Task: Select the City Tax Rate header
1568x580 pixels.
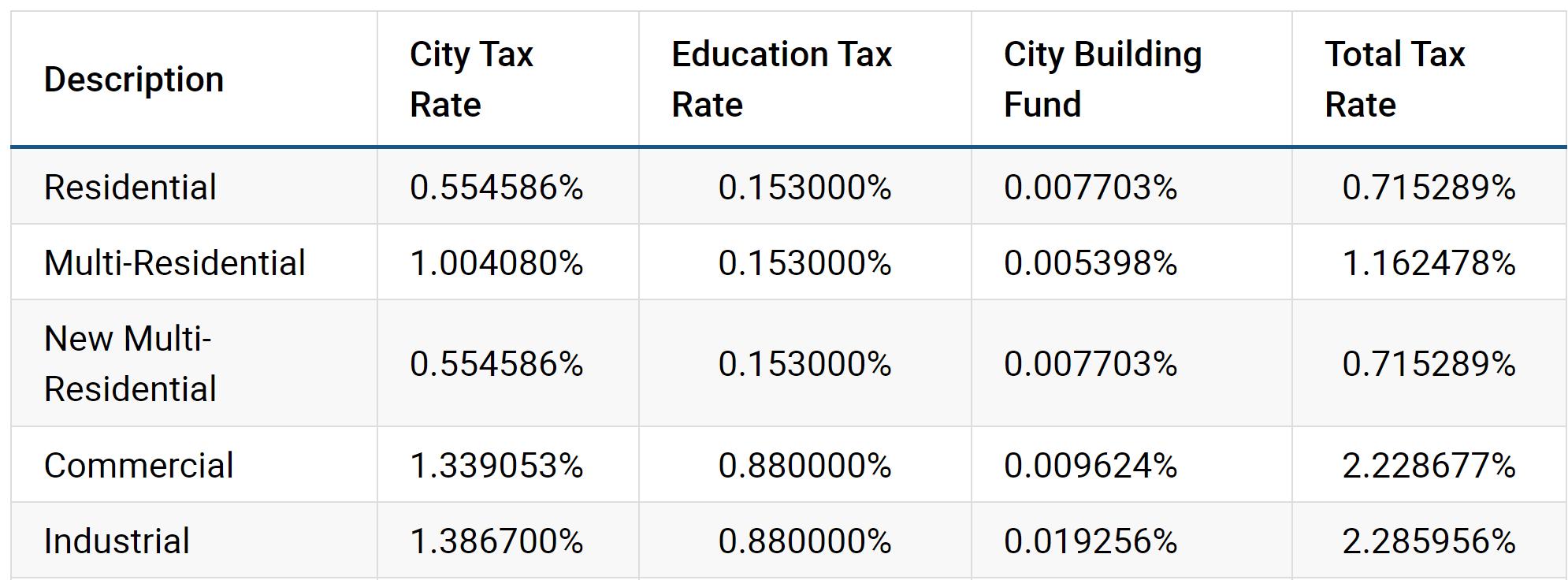Action: [471, 80]
